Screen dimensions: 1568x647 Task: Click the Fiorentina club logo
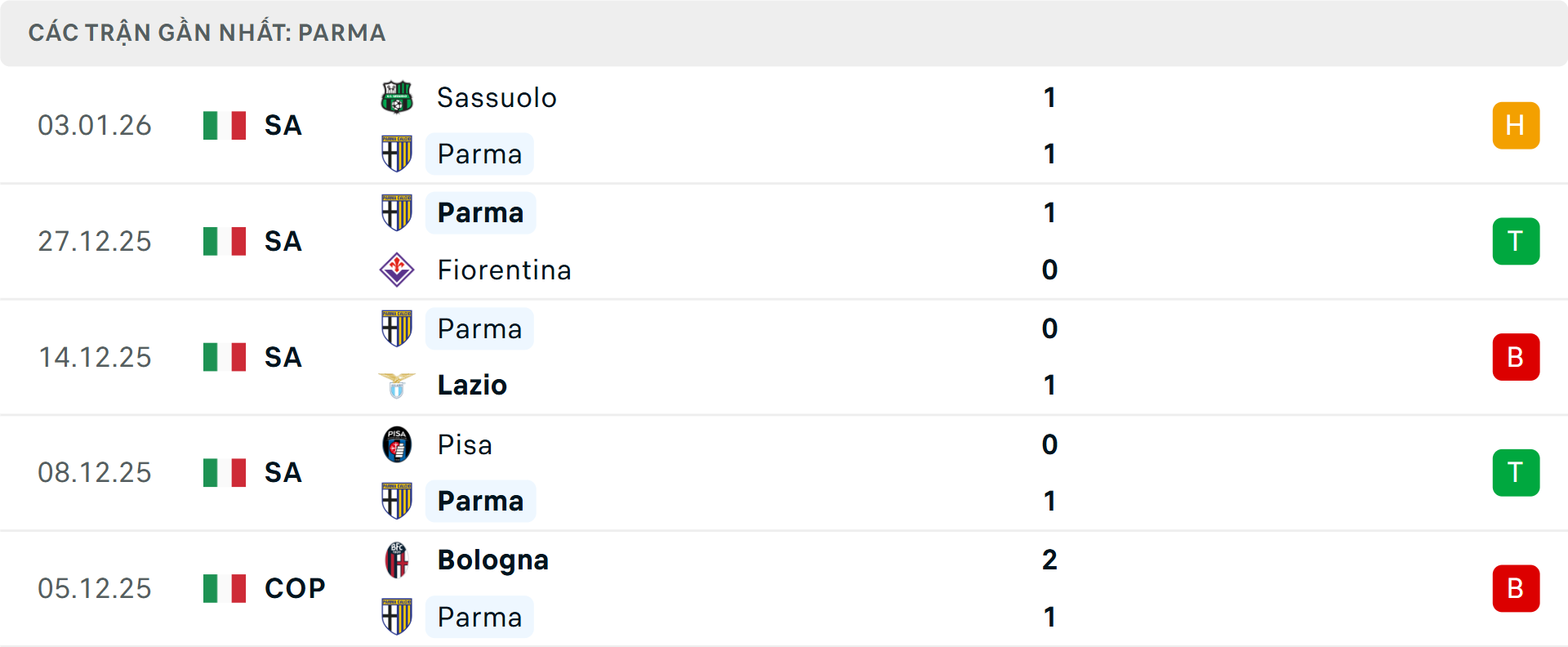point(397,270)
